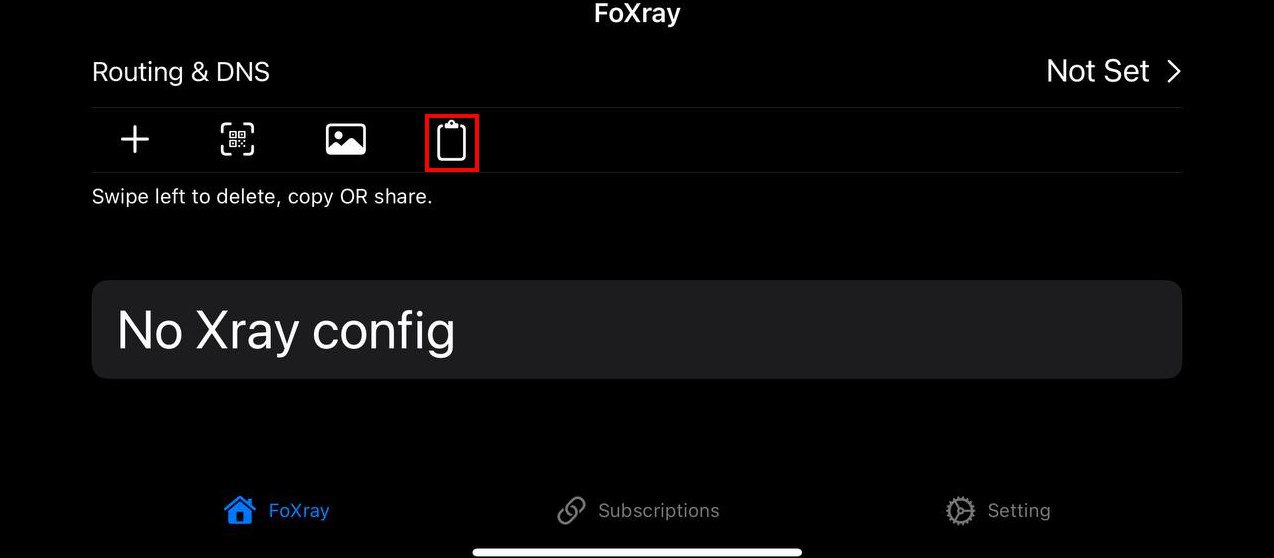Viewport: 1274px width, 558px height.
Task: Click the gear Setting icon
Action: (x=960, y=511)
